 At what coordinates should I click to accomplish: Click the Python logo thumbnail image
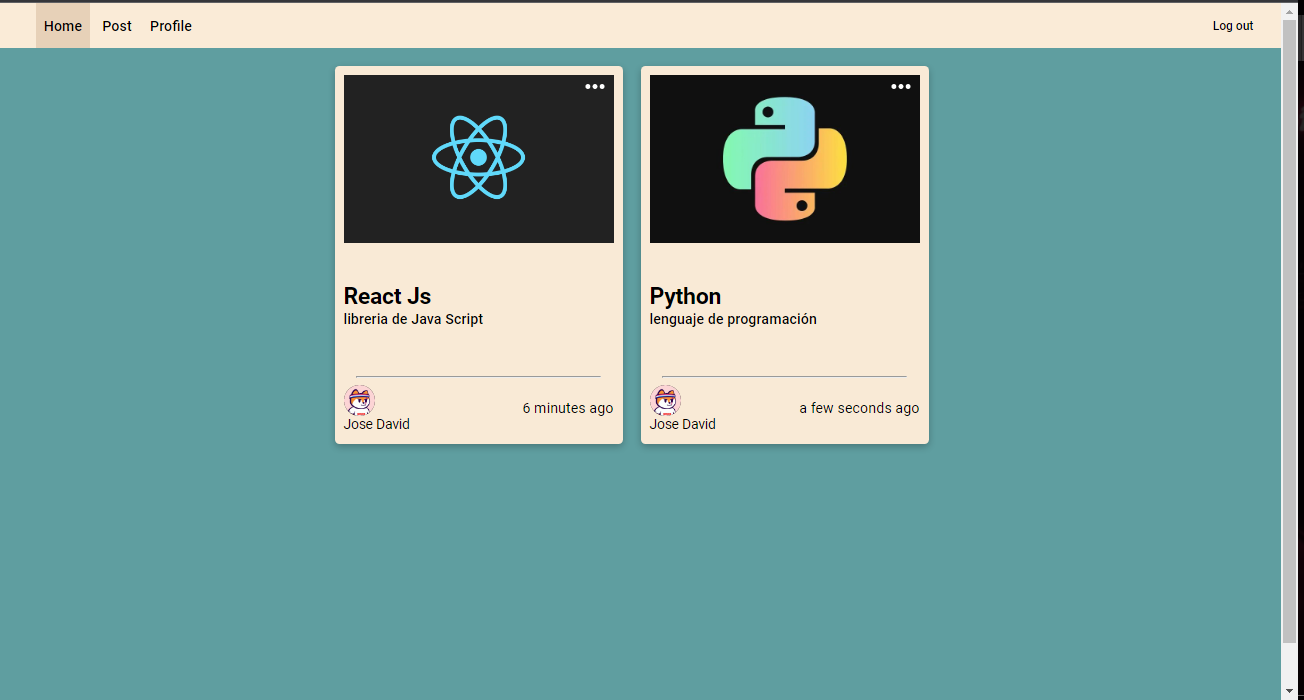(785, 159)
